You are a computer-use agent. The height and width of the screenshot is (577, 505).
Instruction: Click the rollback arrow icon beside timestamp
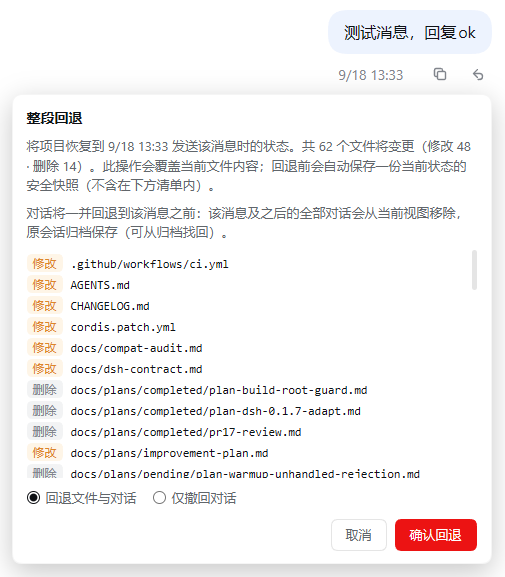point(478,74)
